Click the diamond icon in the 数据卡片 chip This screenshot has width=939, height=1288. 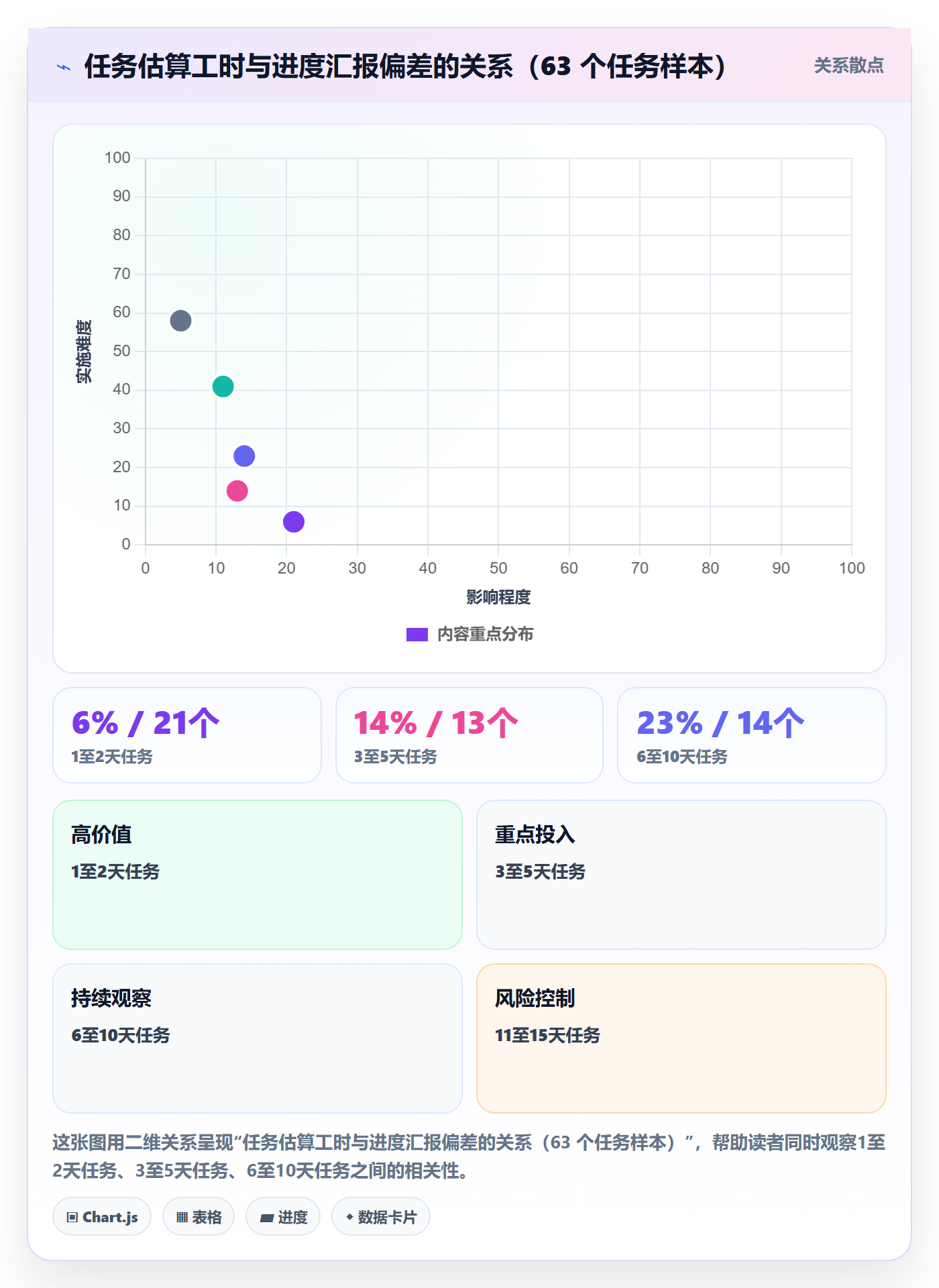point(349,1217)
